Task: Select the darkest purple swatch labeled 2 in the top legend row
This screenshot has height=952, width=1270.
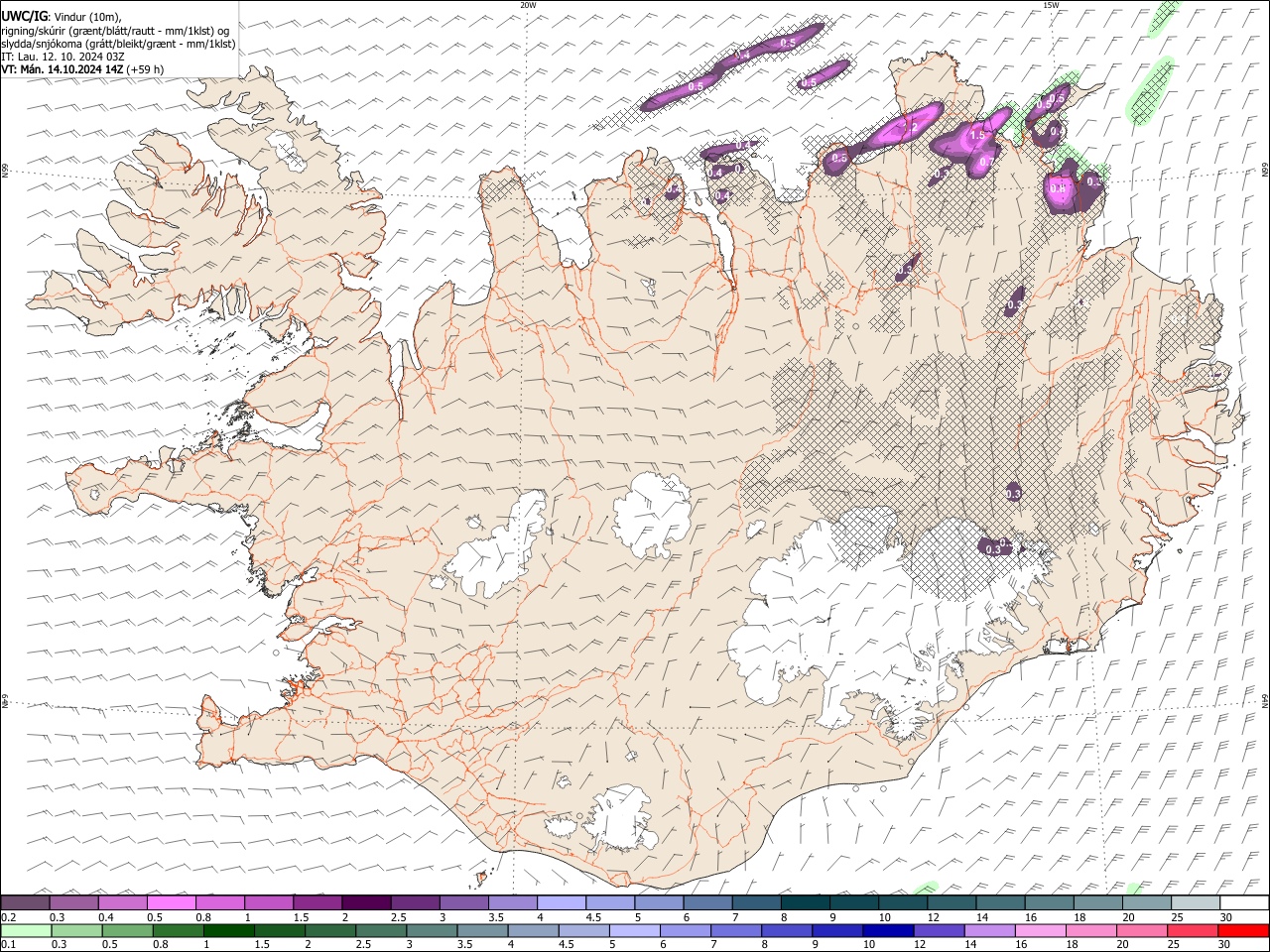Action: [366, 902]
